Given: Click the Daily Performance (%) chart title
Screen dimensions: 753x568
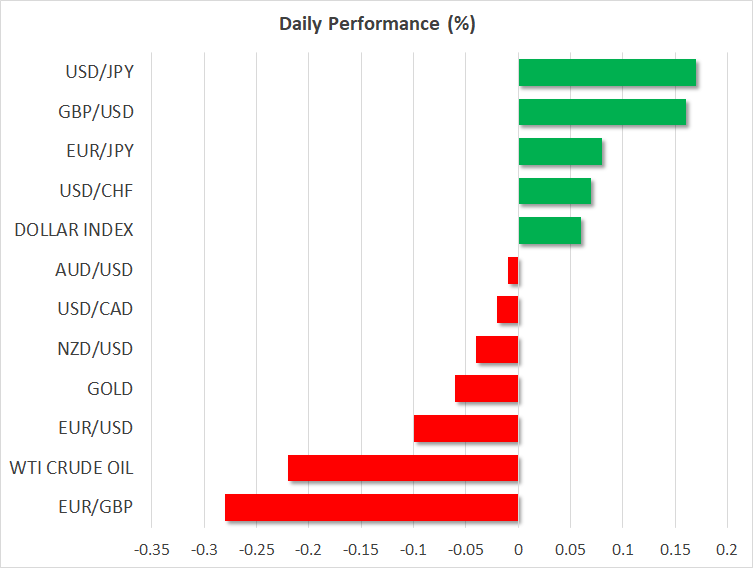Looking at the screenshot, I should [x=376, y=24].
